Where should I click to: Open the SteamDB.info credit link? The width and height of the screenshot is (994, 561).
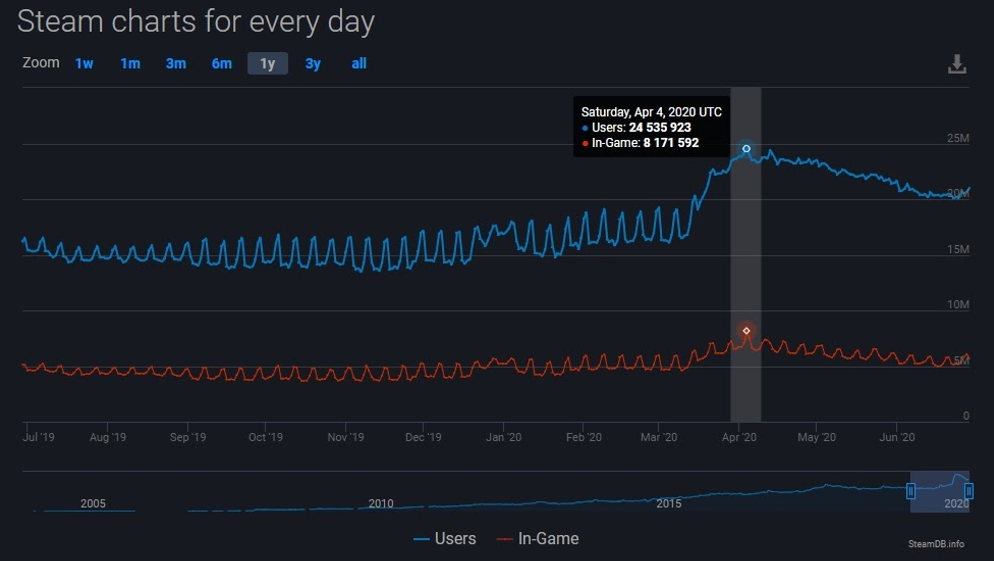pos(936,544)
